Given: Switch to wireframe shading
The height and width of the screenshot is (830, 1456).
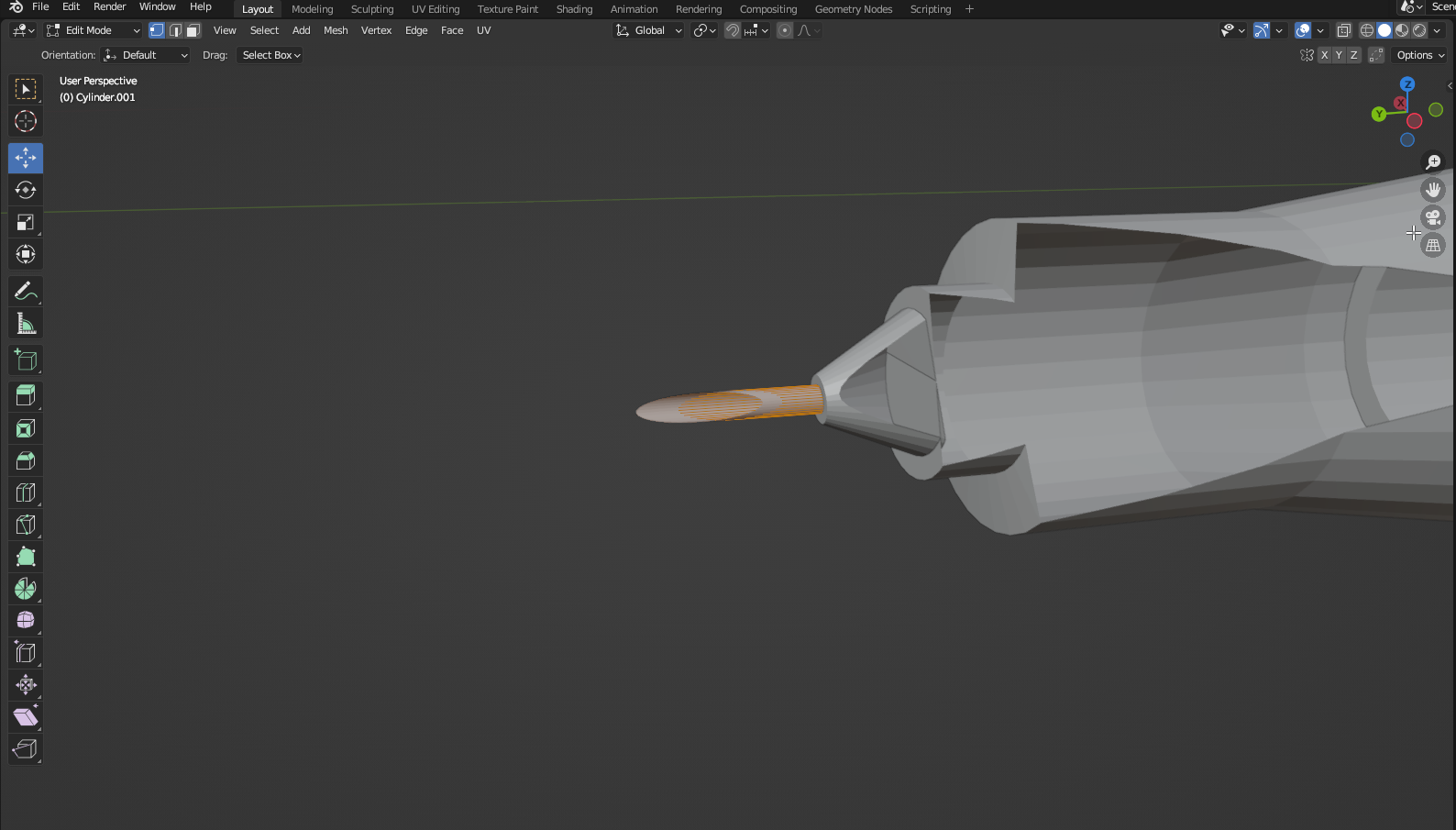Looking at the screenshot, I should pyautogui.click(x=1367, y=30).
